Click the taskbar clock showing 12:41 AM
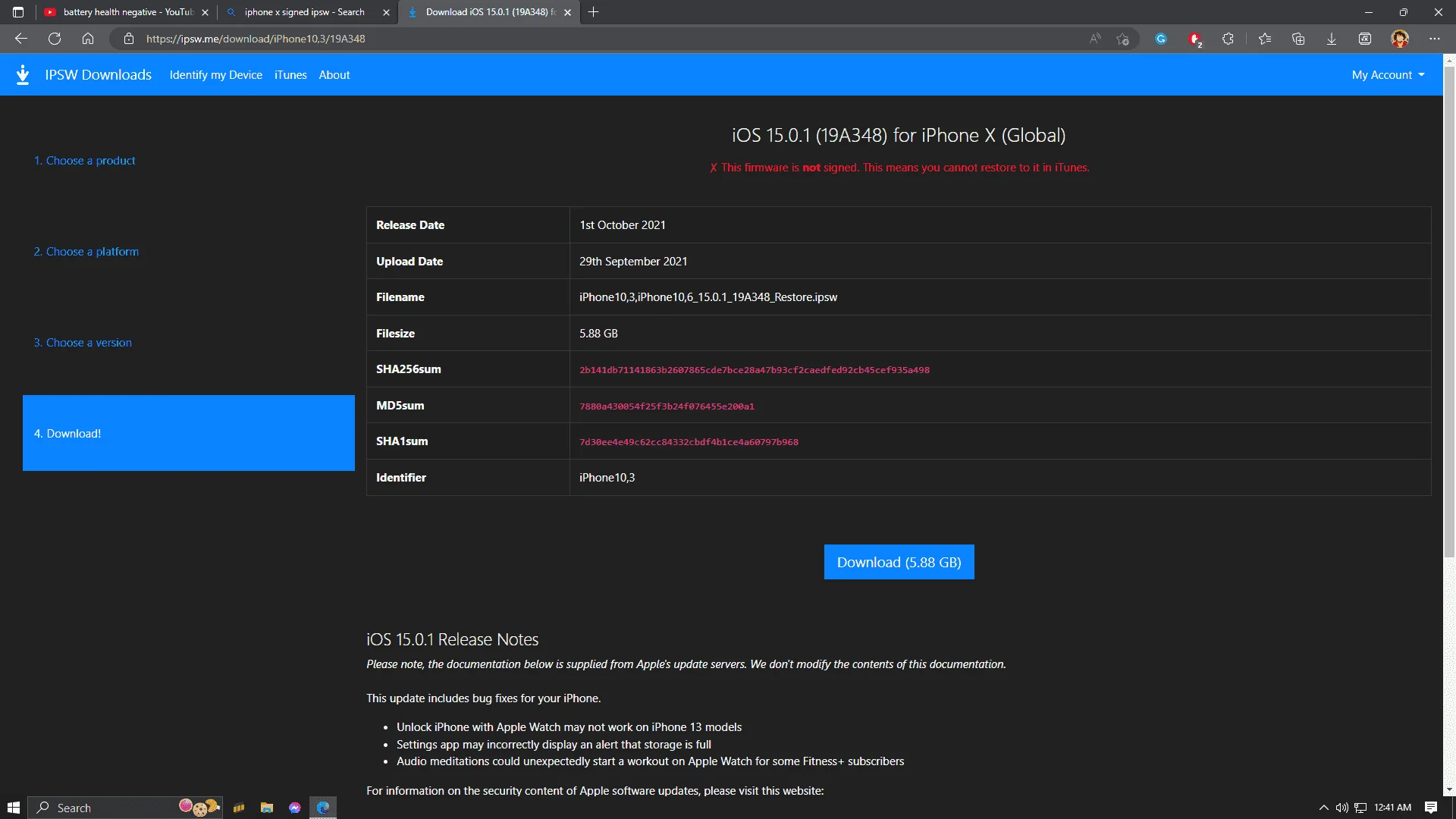Screen dimensions: 1456x819 [1392, 808]
